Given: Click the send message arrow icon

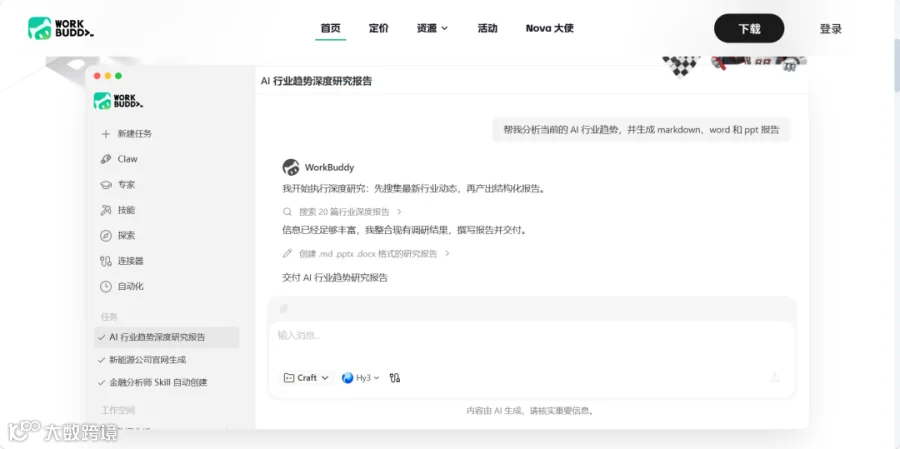Looking at the screenshot, I should click(x=774, y=377).
